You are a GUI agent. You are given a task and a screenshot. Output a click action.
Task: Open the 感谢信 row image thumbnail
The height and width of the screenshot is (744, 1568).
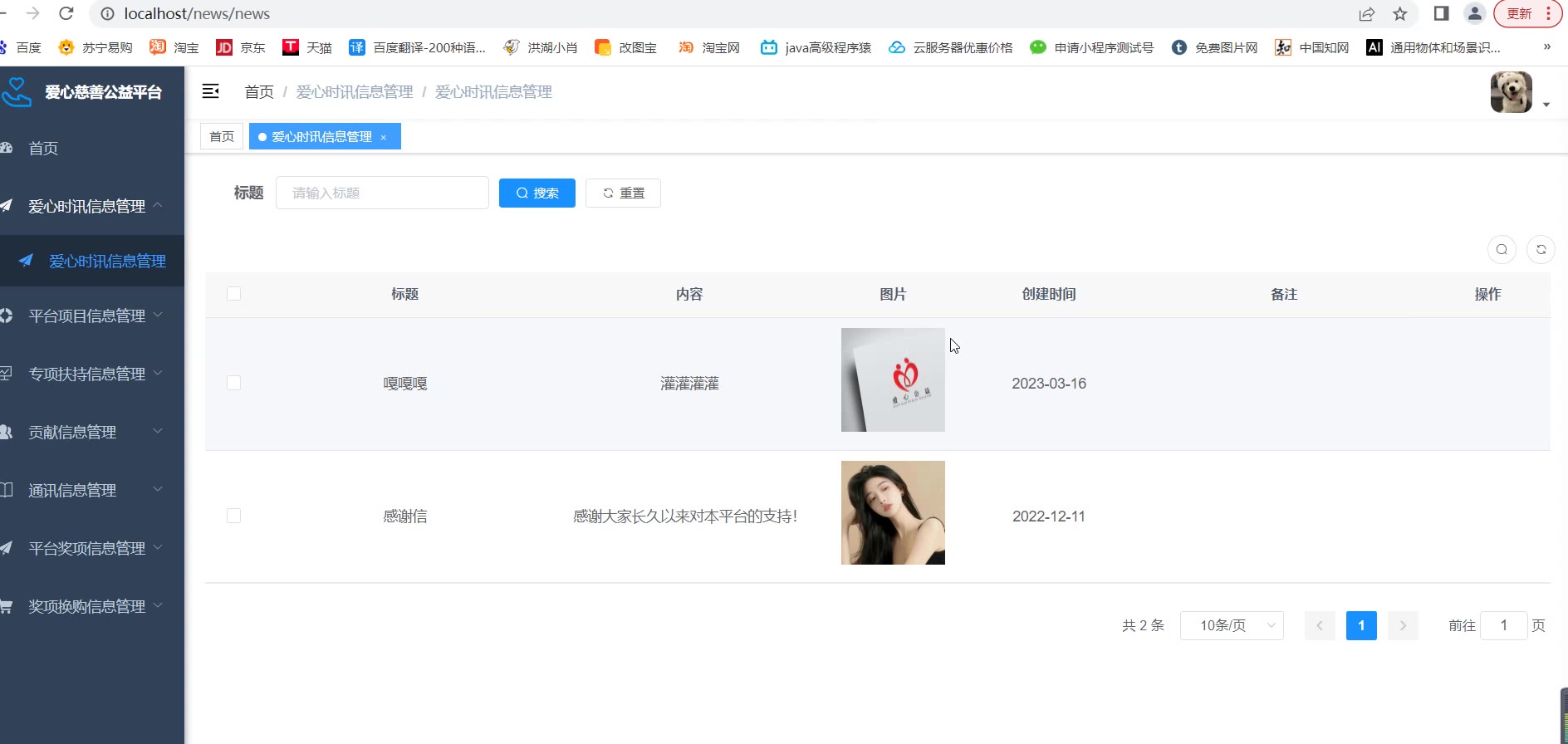pyautogui.click(x=893, y=513)
